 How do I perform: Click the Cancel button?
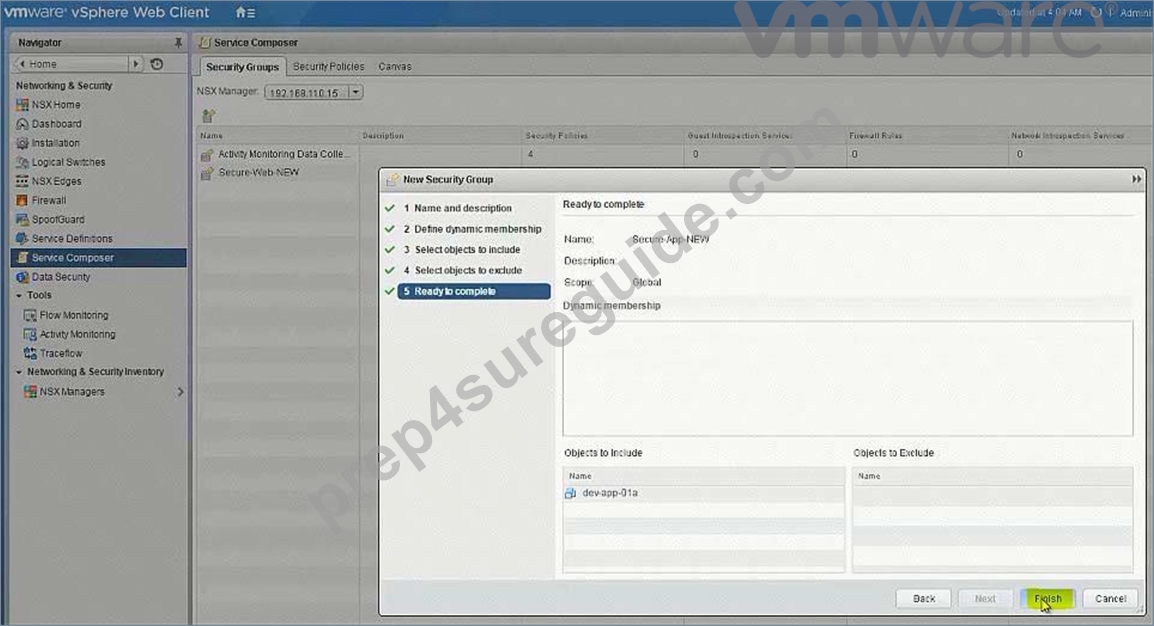[1111, 599]
